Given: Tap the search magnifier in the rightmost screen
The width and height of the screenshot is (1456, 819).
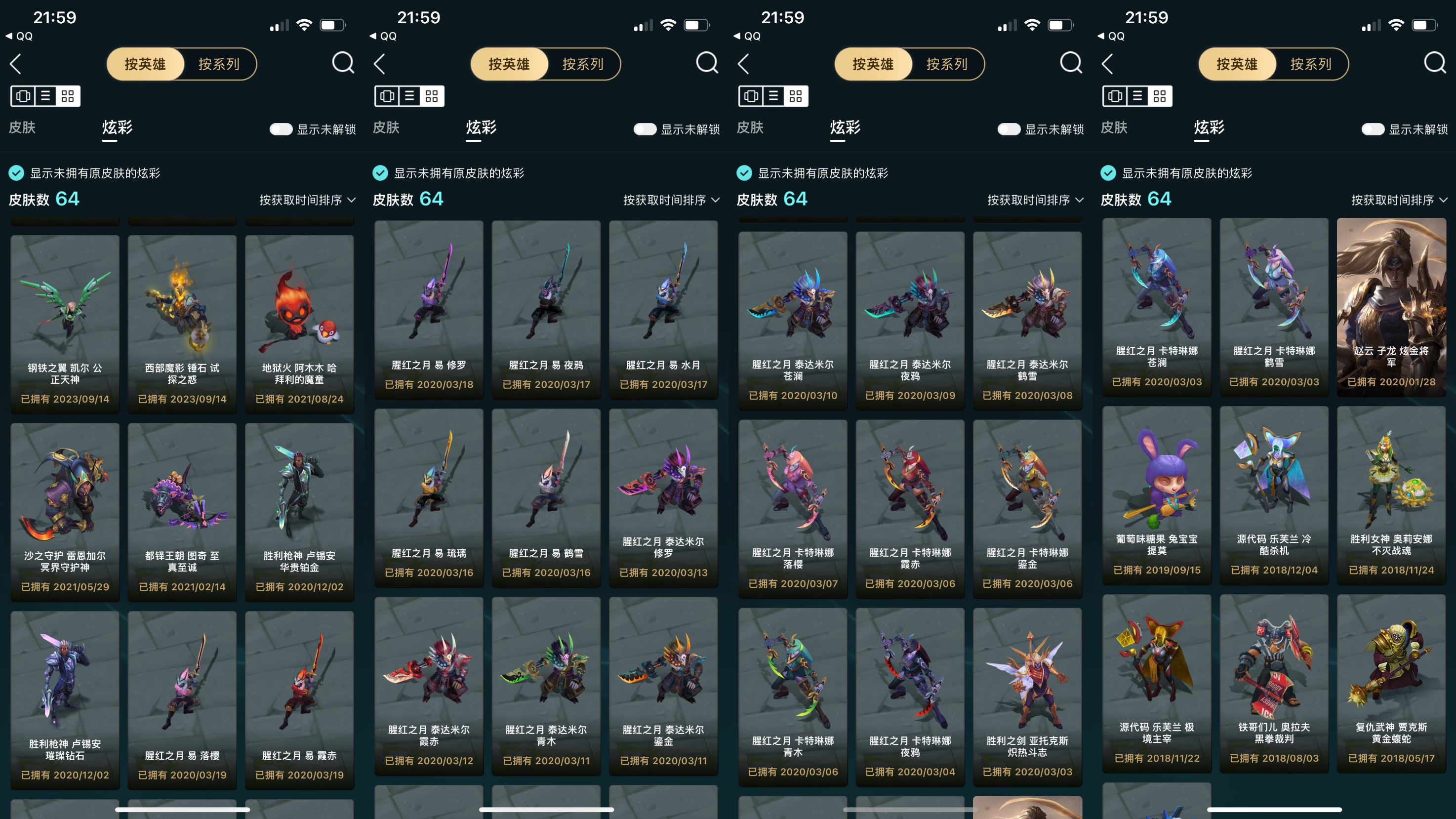Looking at the screenshot, I should click(x=1435, y=63).
